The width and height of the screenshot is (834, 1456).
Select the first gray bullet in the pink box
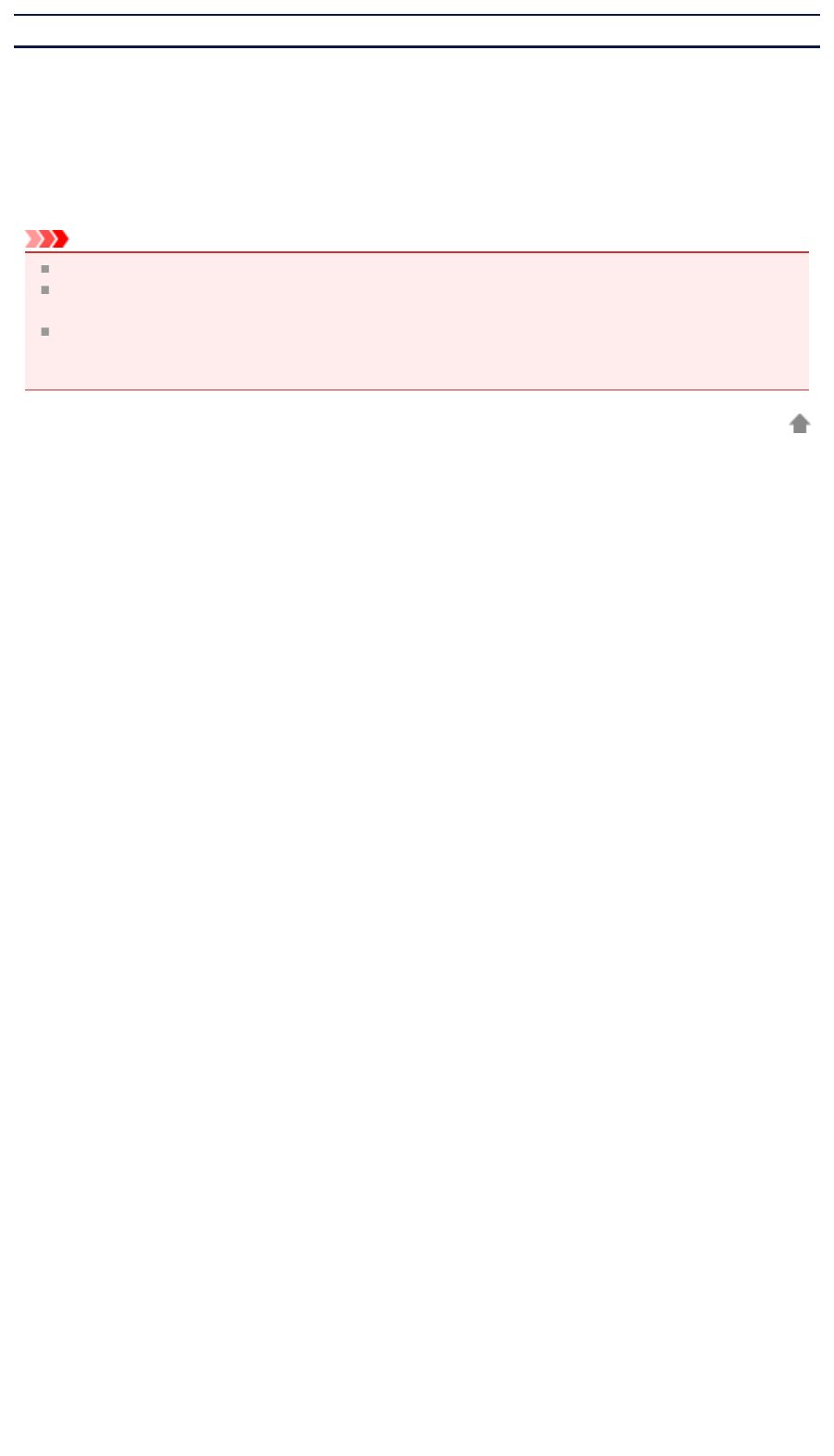[45, 269]
